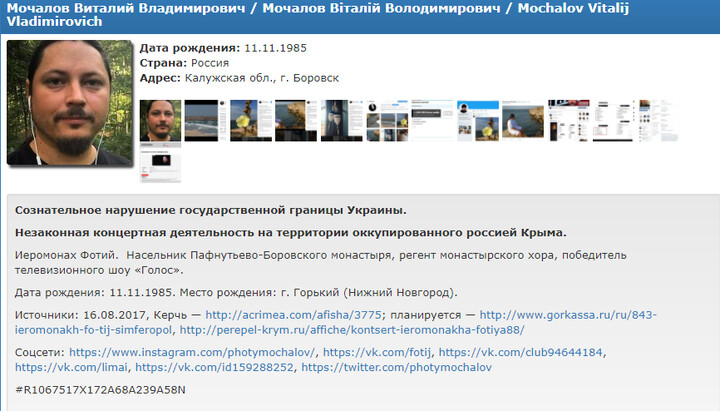720x411 pixels.
Task: Open the dark-header webpage screenshot thumbnail
Action: 568,120
